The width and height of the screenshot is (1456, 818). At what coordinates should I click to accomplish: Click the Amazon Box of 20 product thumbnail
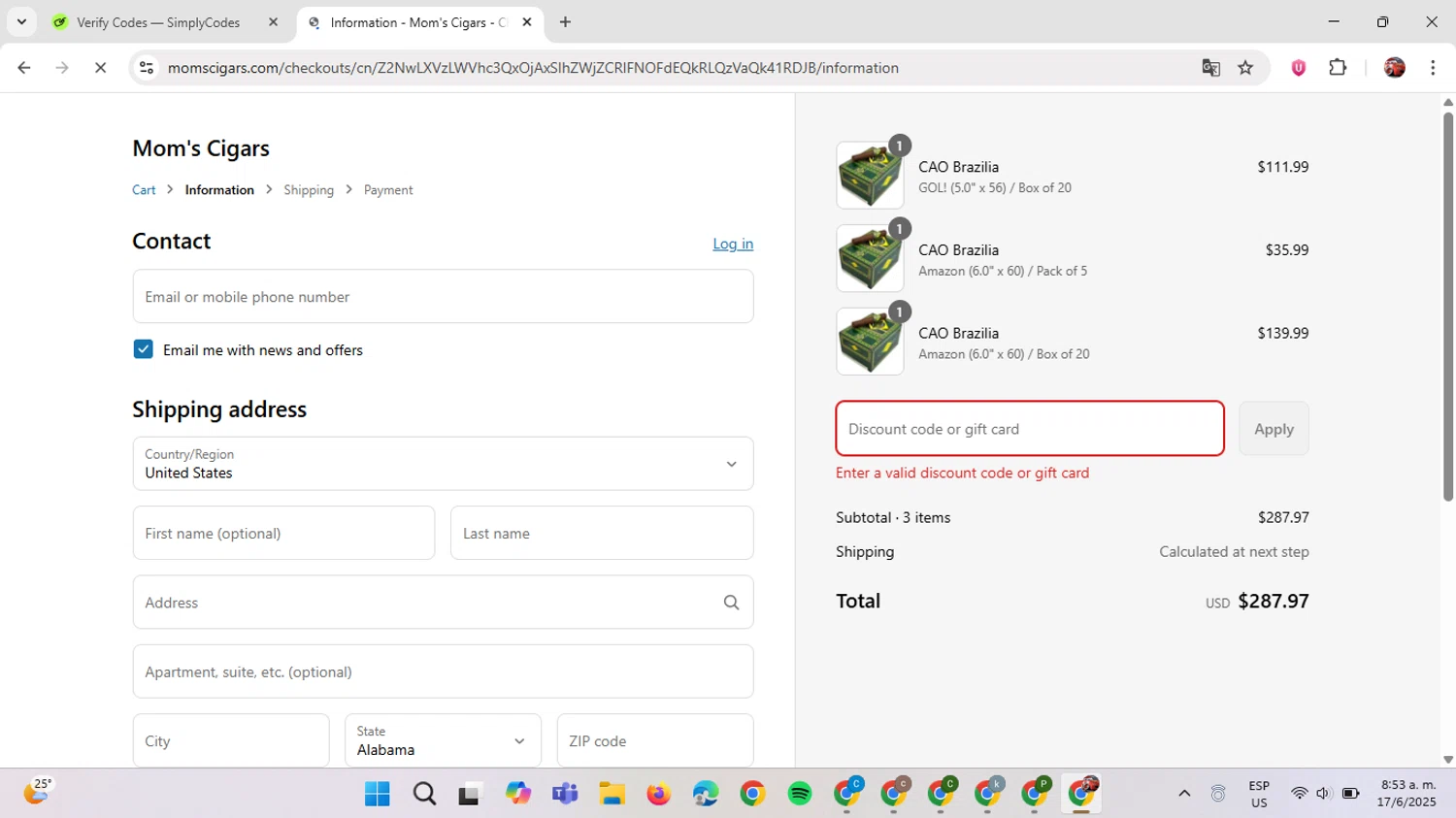(870, 342)
